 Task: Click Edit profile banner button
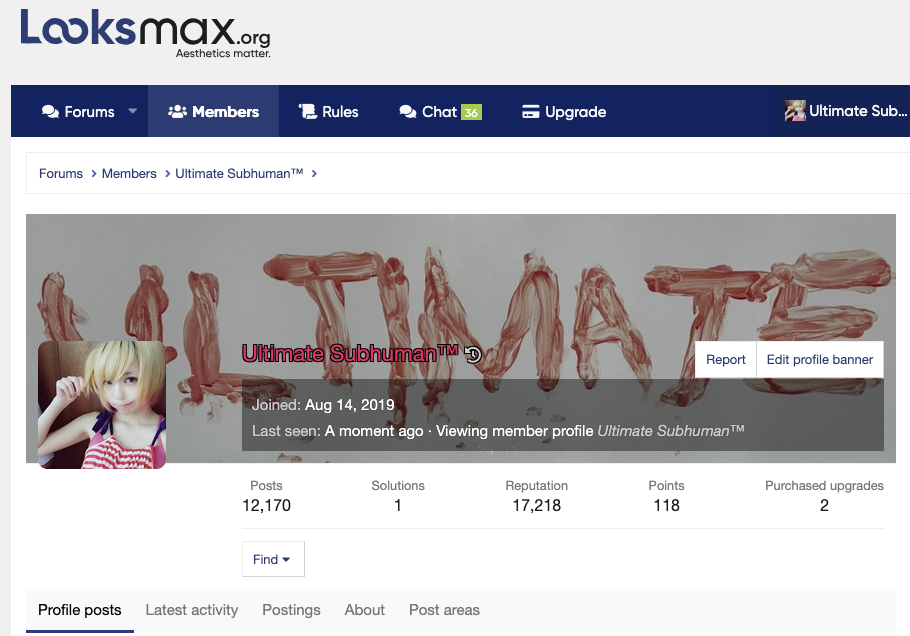[x=819, y=360]
